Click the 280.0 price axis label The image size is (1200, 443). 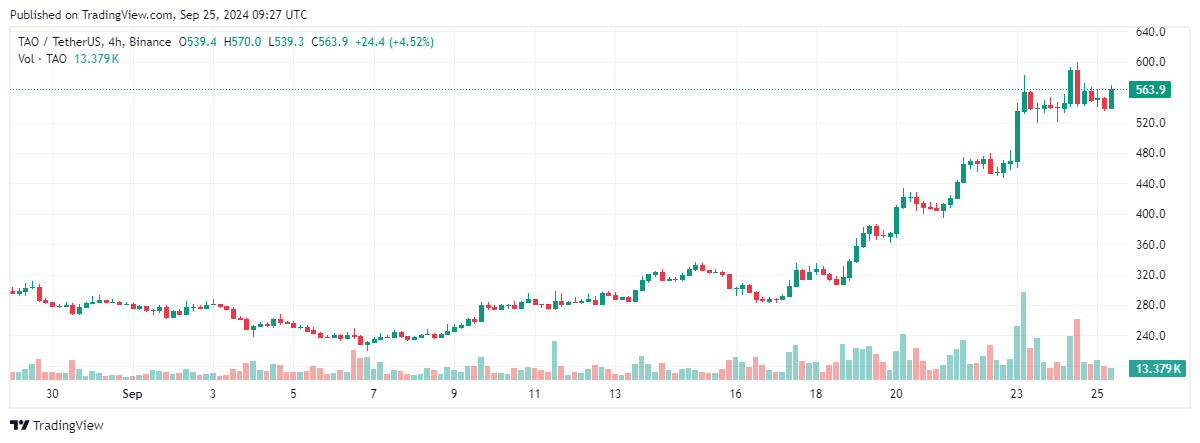click(1151, 305)
